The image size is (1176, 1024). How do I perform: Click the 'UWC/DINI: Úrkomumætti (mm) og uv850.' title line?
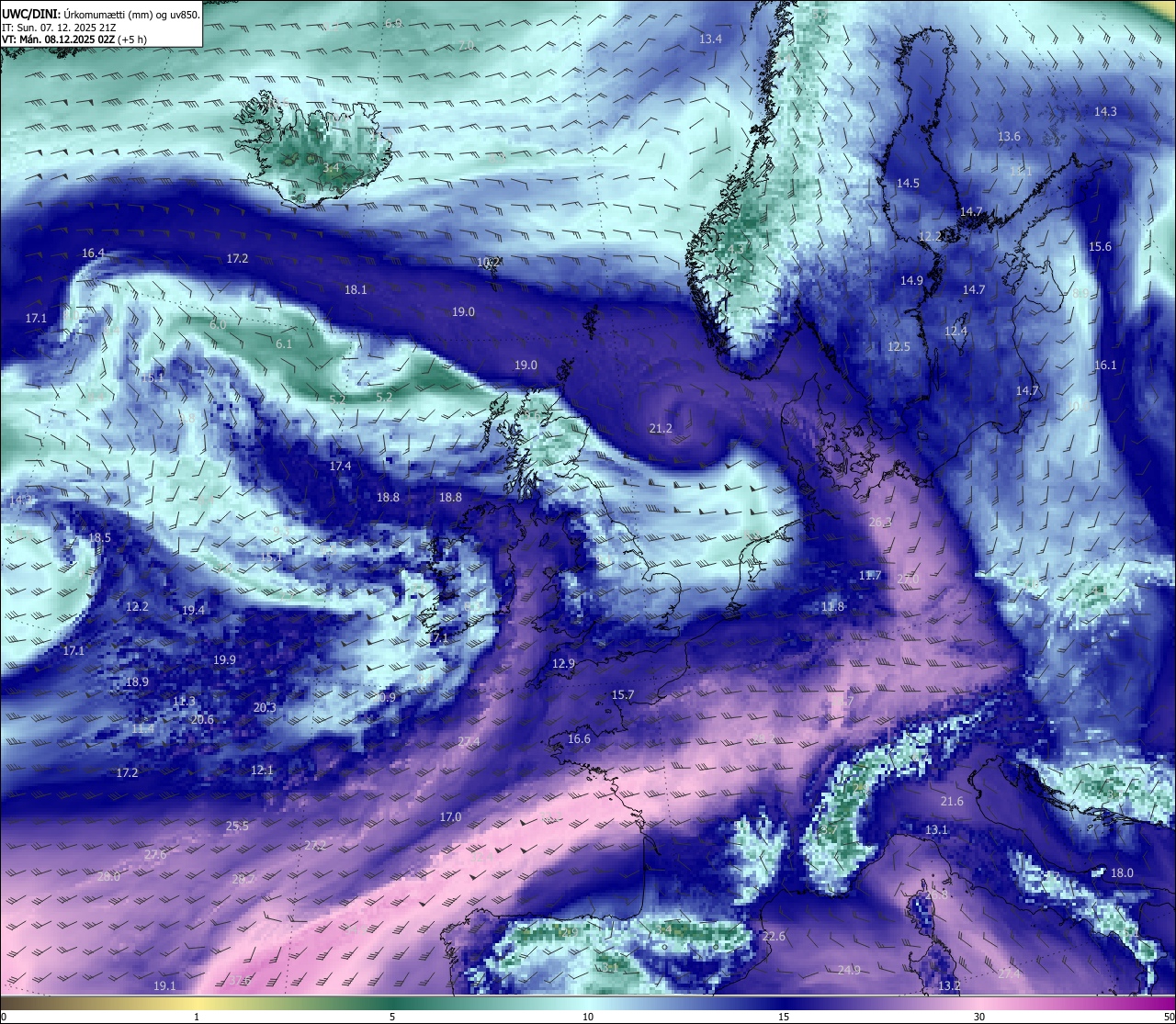pyautogui.click(x=101, y=14)
